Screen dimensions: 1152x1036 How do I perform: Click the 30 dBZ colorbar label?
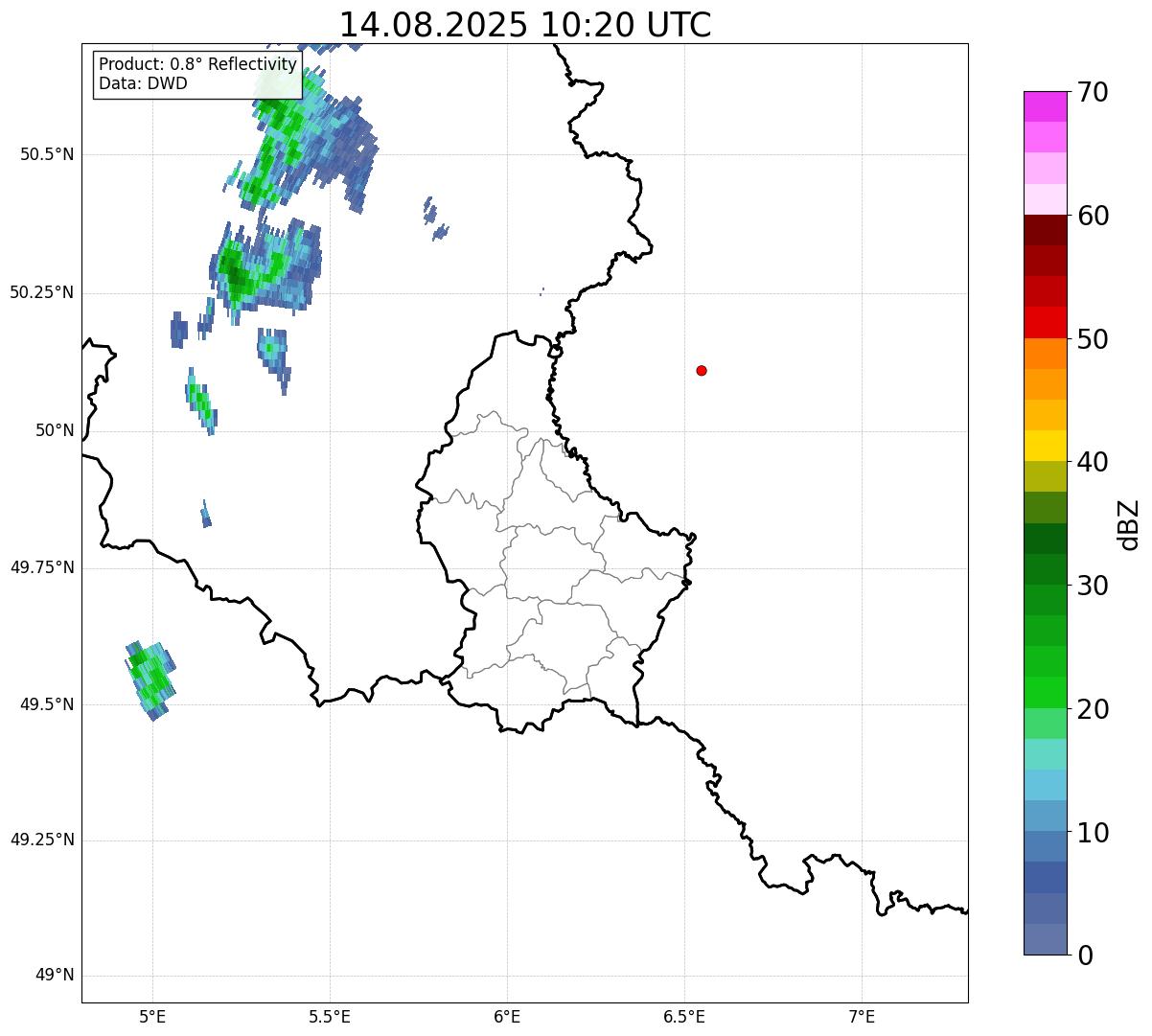tap(1093, 586)
